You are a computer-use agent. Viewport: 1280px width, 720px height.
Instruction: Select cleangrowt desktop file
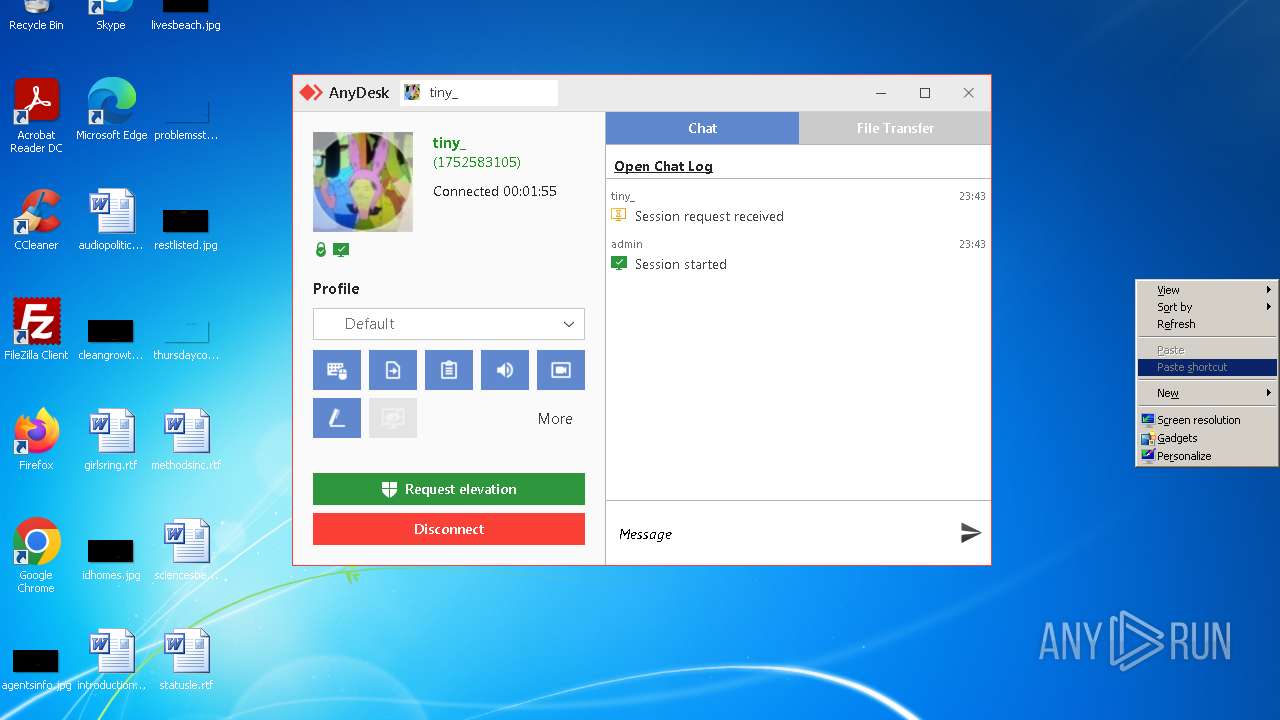[x=111, y=338]
